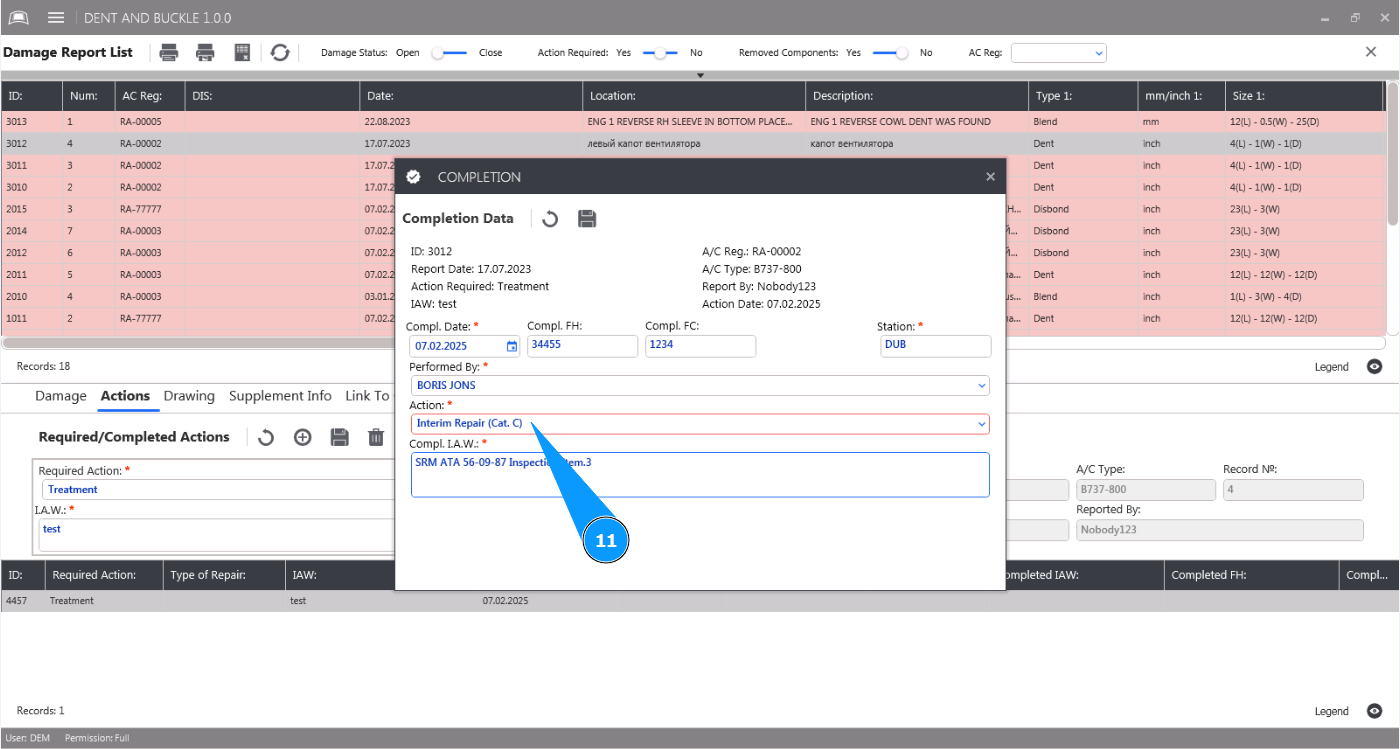Click the Required Action column header in lower table
The height and width of the screenshot is (749, 1400).
(x=104, y=575)
